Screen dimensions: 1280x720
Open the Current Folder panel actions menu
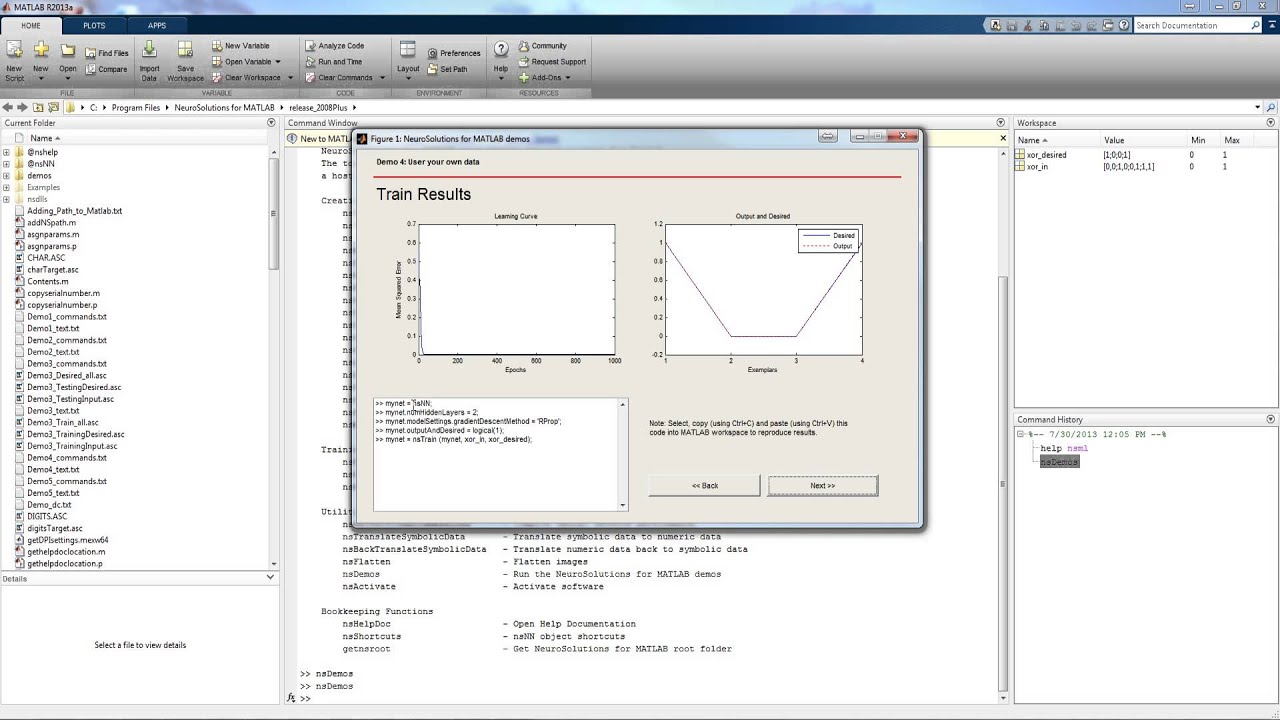pyautogui.click(x=271, y=123)
